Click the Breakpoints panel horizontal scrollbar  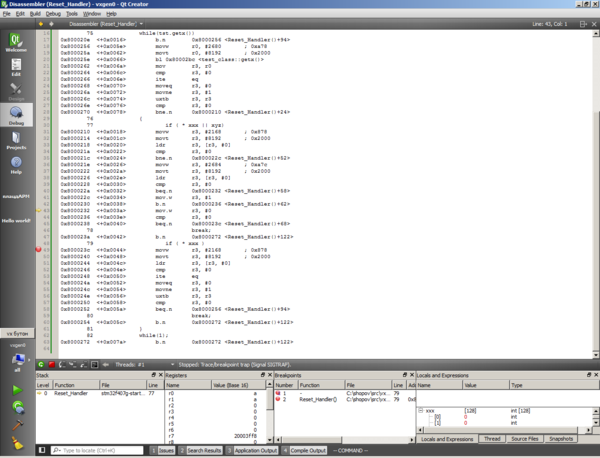click(345, 440)
